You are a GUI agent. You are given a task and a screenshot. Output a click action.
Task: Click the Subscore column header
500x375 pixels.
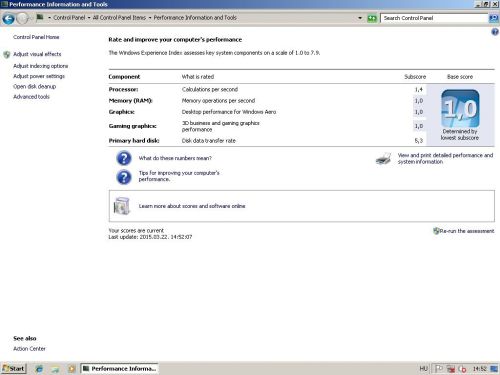[415, 77]
